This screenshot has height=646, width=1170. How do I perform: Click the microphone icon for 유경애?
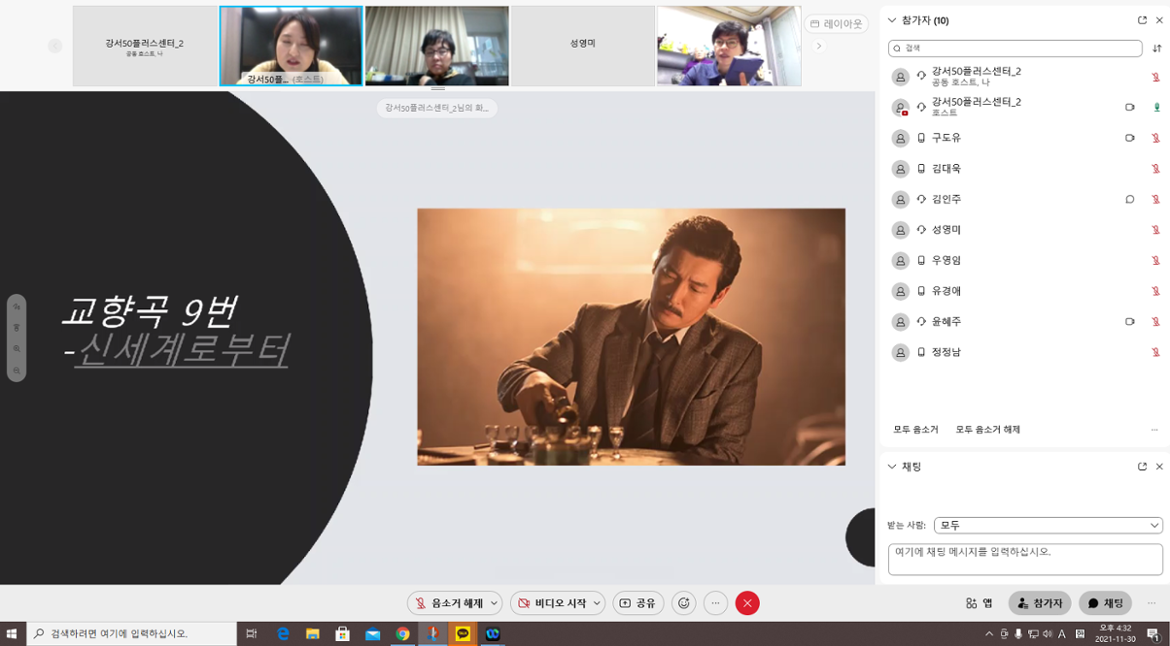(x=1156, y=291)
